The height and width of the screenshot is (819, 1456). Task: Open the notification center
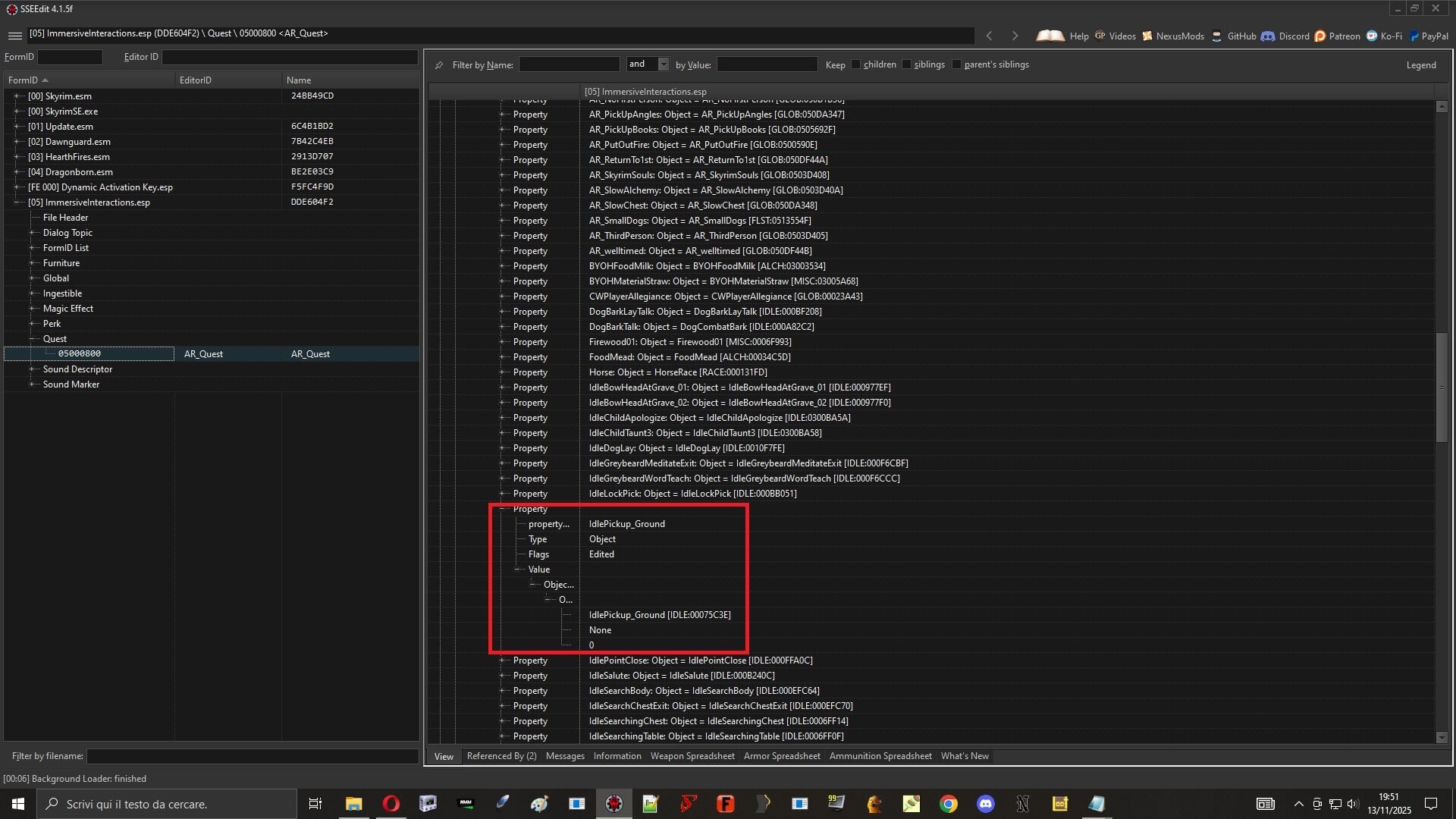point(1431,804)
